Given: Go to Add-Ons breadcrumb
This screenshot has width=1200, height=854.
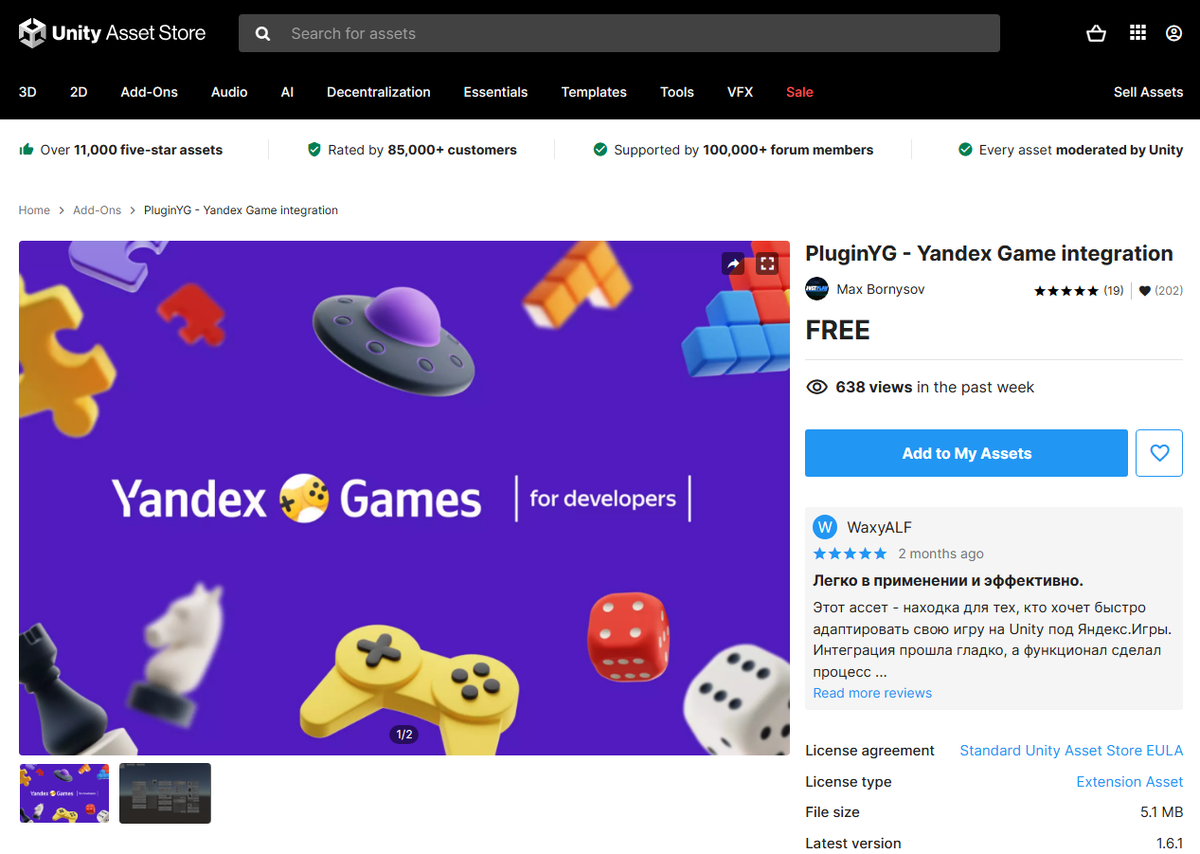Looking at the screenshot, I should (97, 210).
